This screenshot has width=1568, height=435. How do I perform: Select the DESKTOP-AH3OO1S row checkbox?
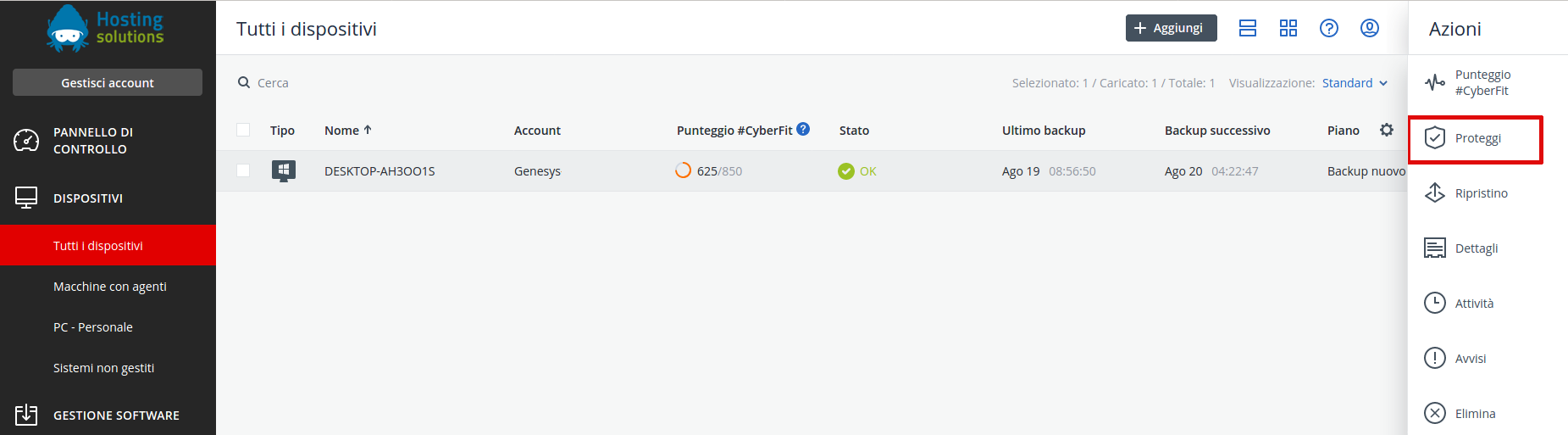click(x=243, y=170)
